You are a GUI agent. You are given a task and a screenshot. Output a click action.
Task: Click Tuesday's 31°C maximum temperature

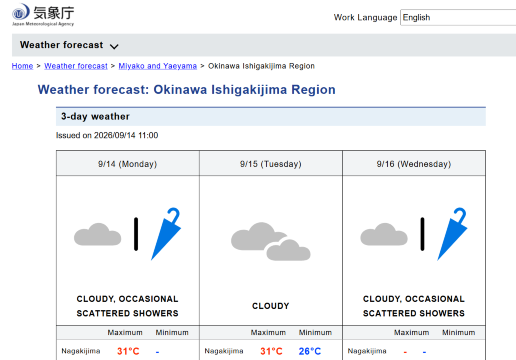(271, 351)
